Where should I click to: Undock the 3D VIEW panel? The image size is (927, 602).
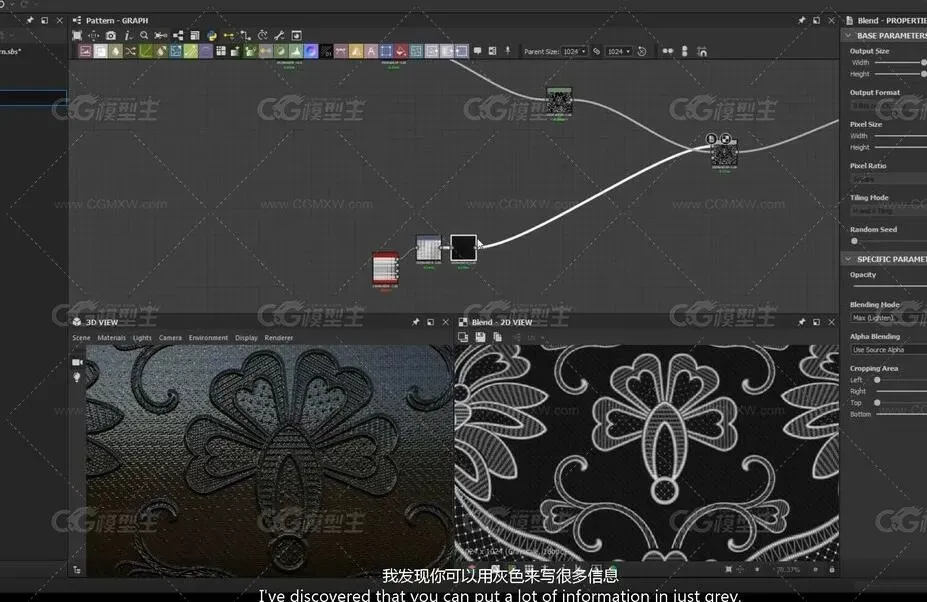[x=430, y=322]
